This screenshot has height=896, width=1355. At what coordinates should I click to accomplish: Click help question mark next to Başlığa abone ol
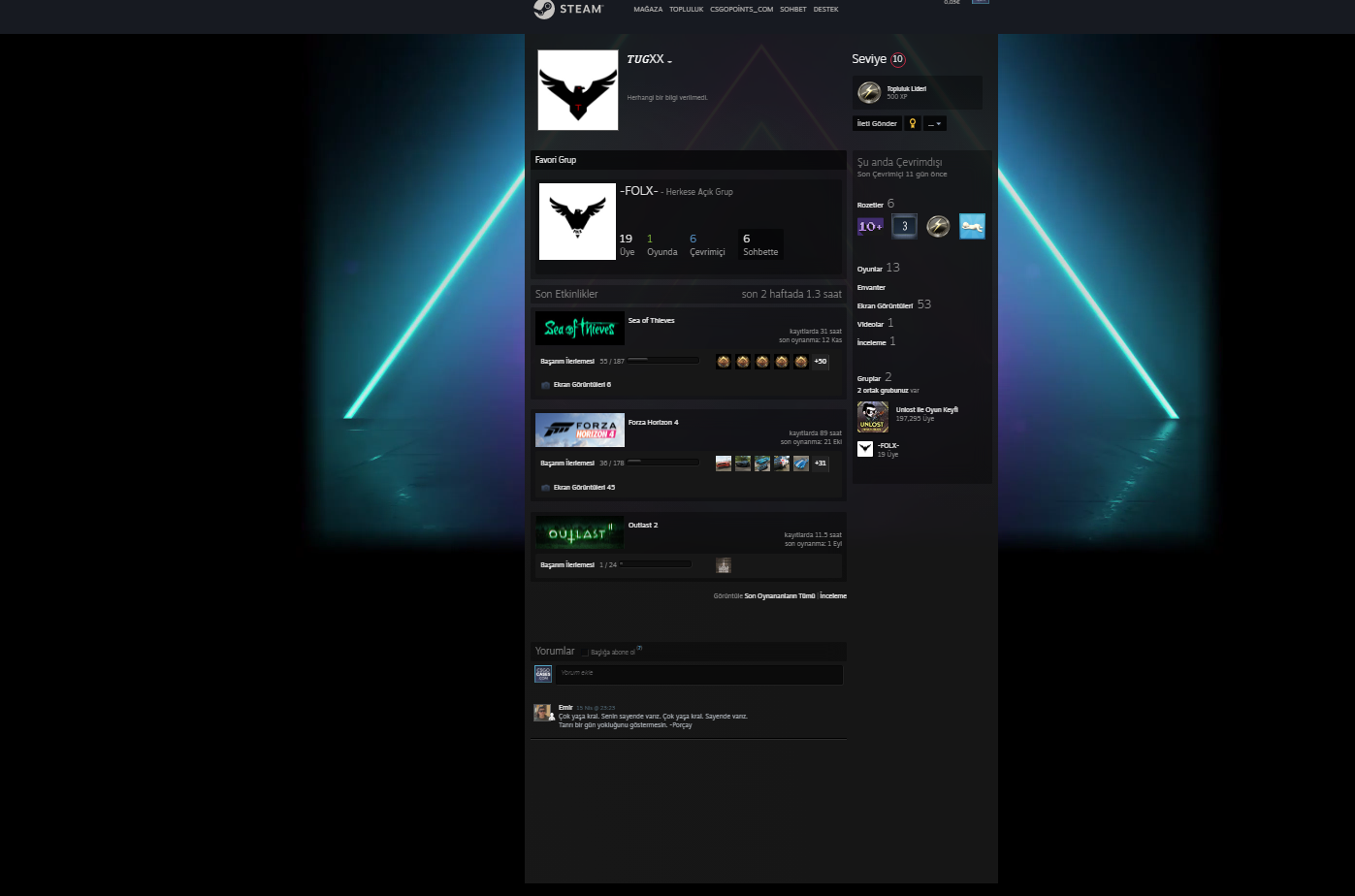click(x=639, y=649)
